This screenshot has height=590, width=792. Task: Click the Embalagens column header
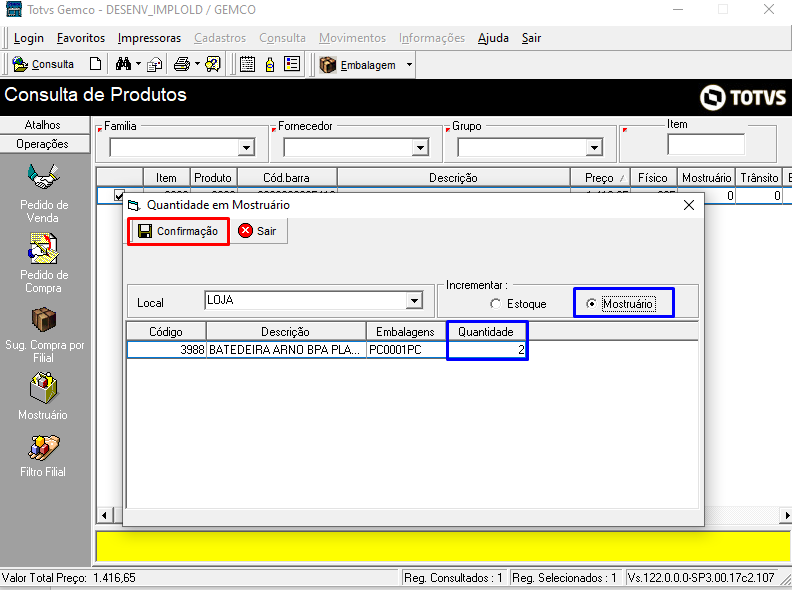pyautogui.click(x=406, y=332)
